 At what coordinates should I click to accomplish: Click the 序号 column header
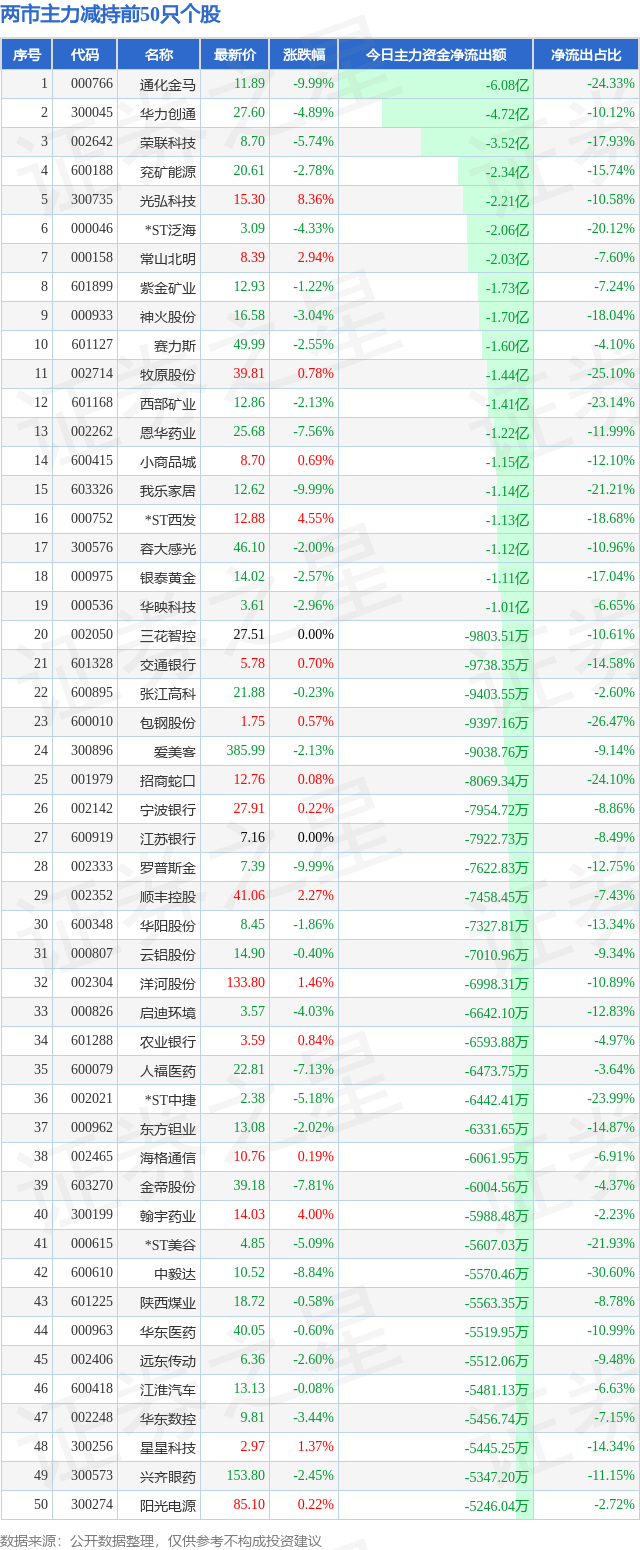pos(27,54)
